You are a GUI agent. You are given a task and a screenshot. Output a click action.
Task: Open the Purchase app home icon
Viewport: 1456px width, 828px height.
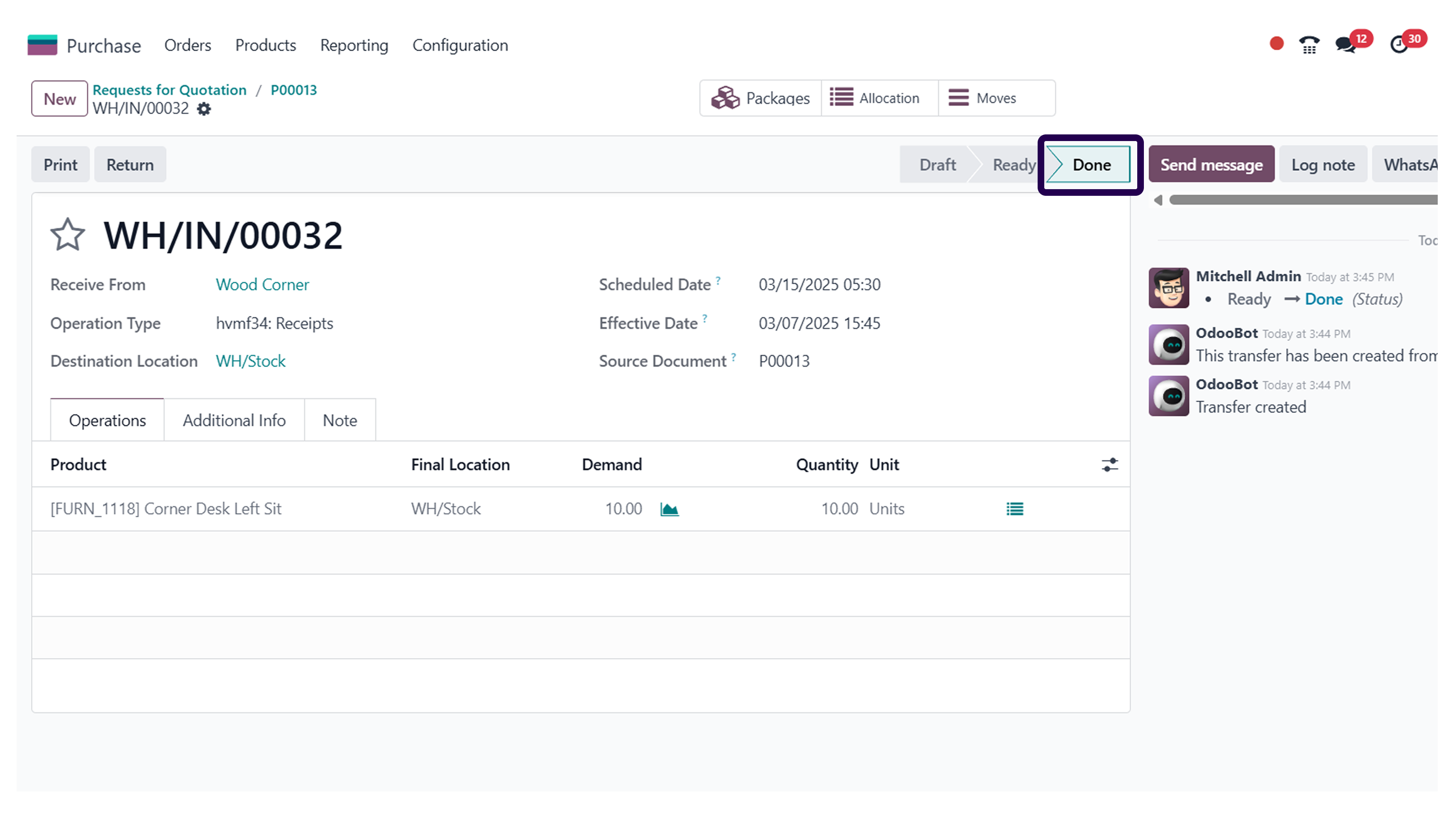42,45
